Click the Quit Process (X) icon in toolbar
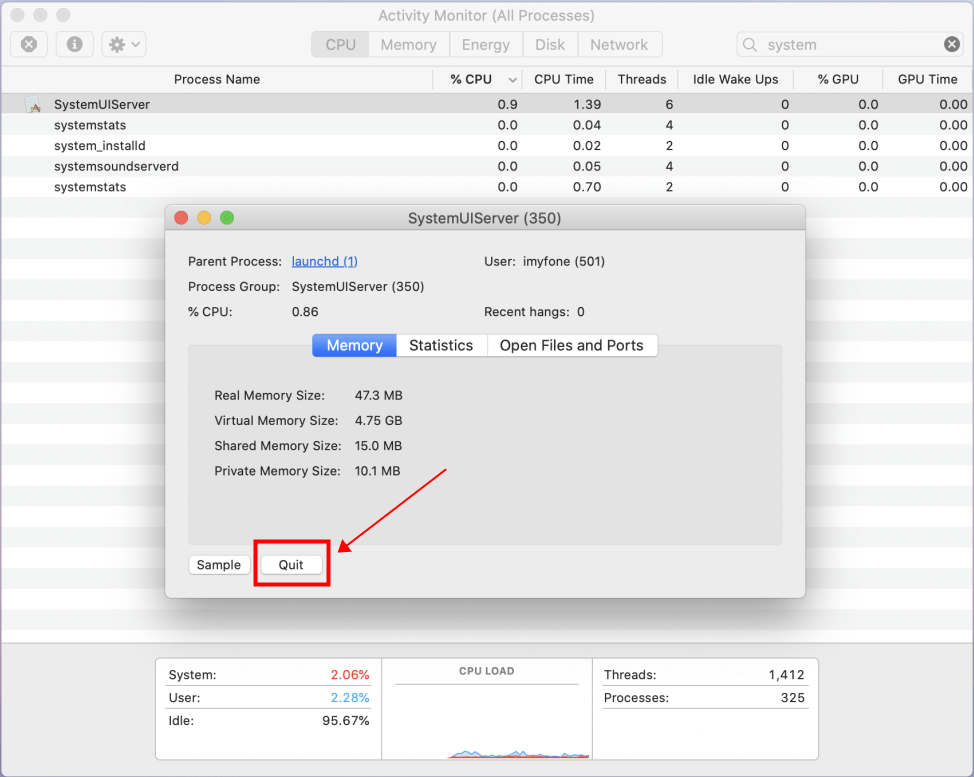The height and width of the screenshot is (777, 974). point(28,44)
